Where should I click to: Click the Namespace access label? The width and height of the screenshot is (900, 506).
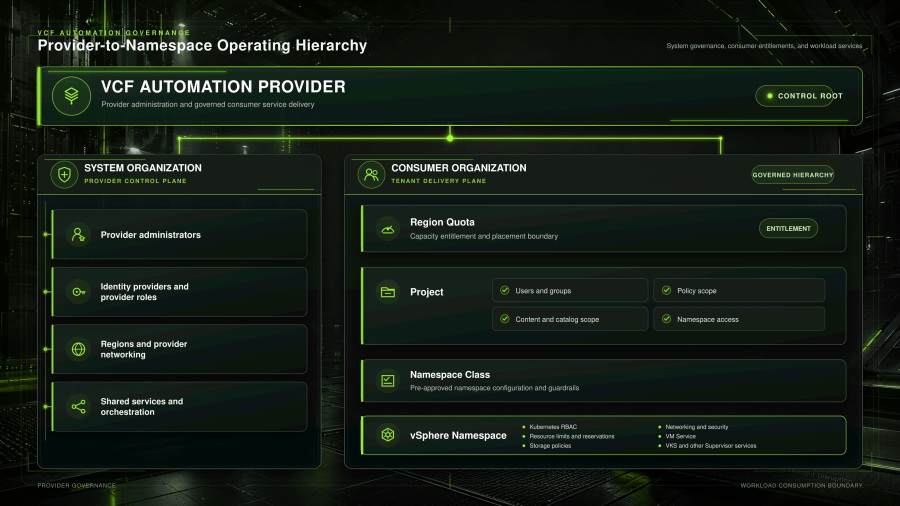tap(708, 320)
